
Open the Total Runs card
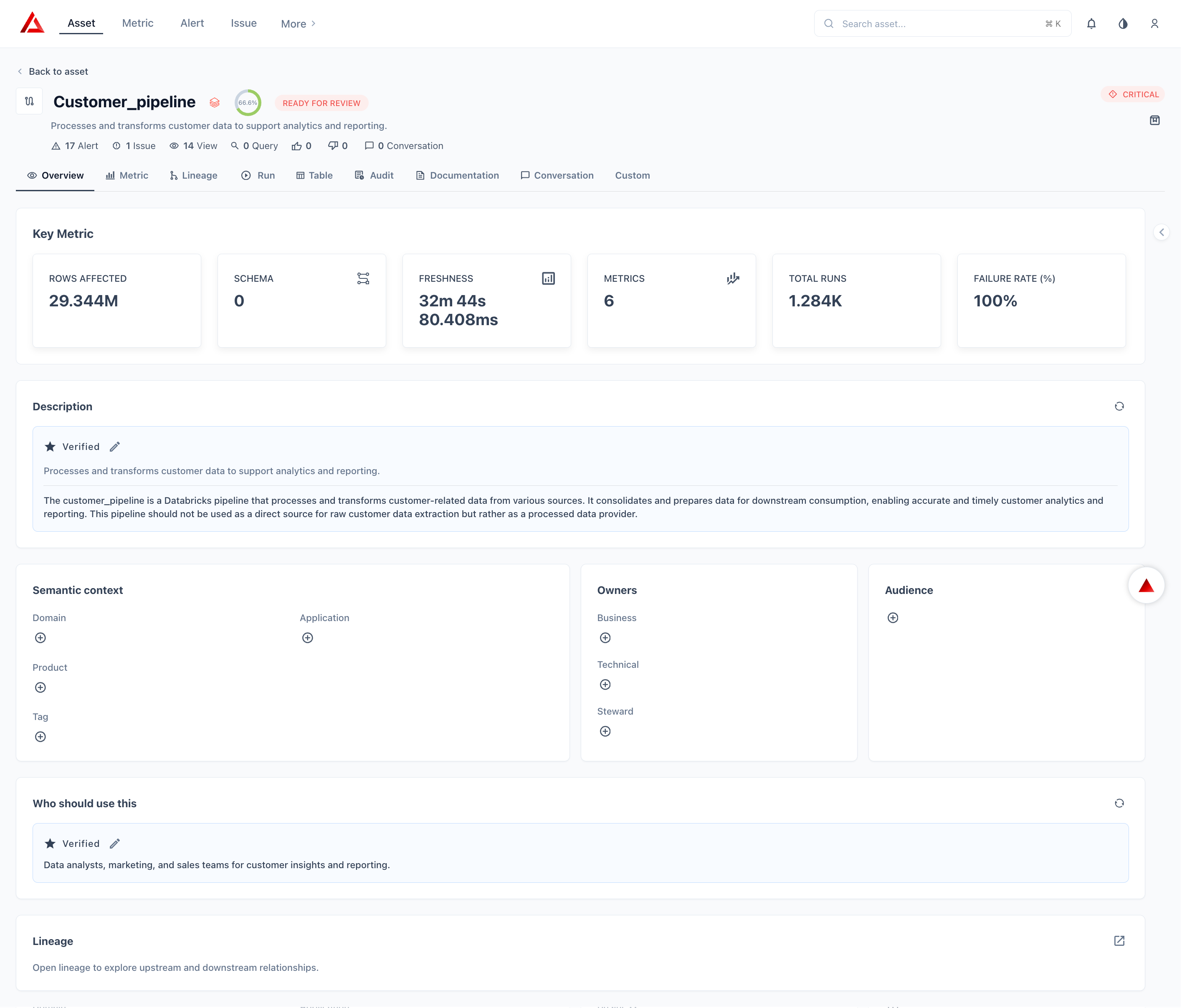(857, 301)
